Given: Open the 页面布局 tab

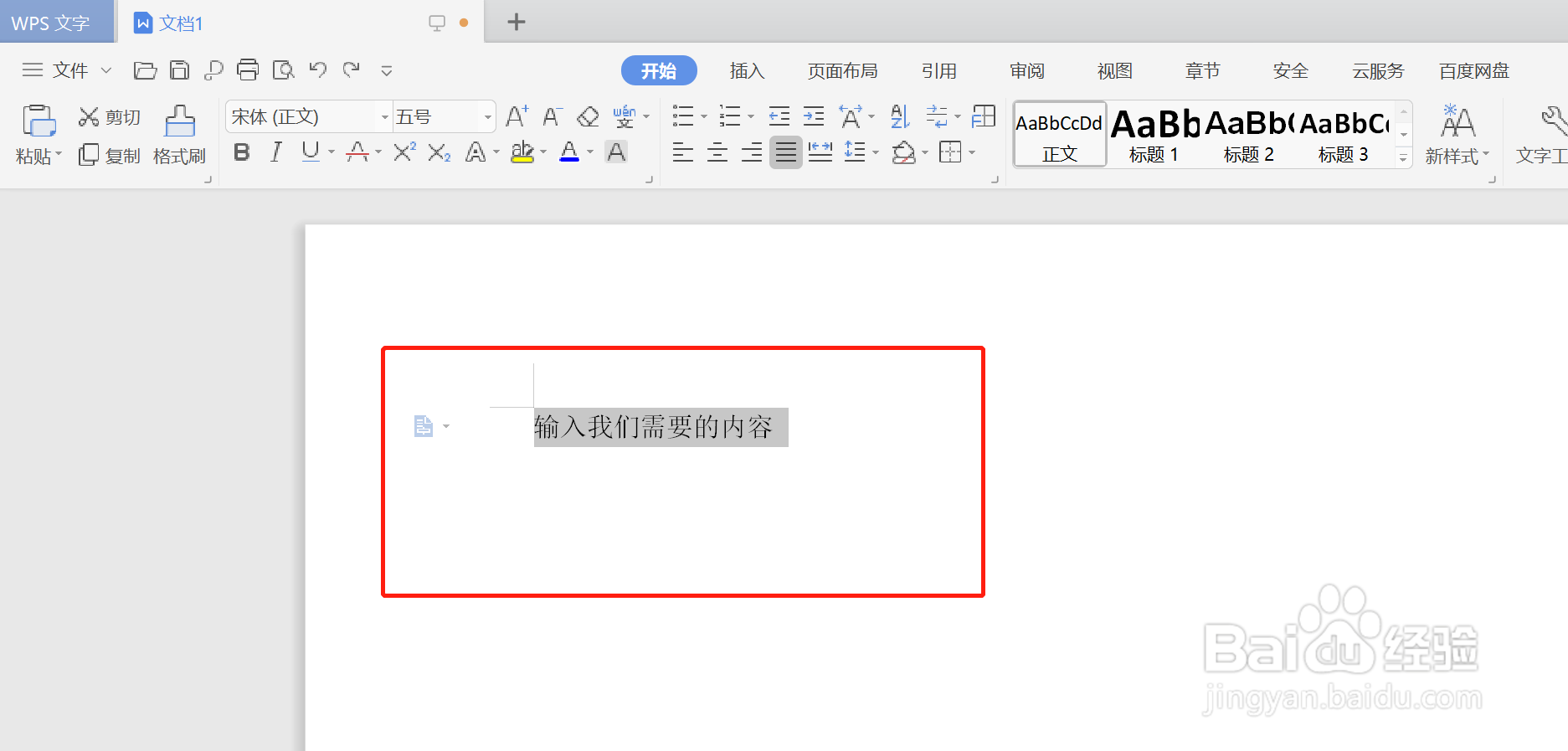Looking at the screenshot, I should point(842,70).
